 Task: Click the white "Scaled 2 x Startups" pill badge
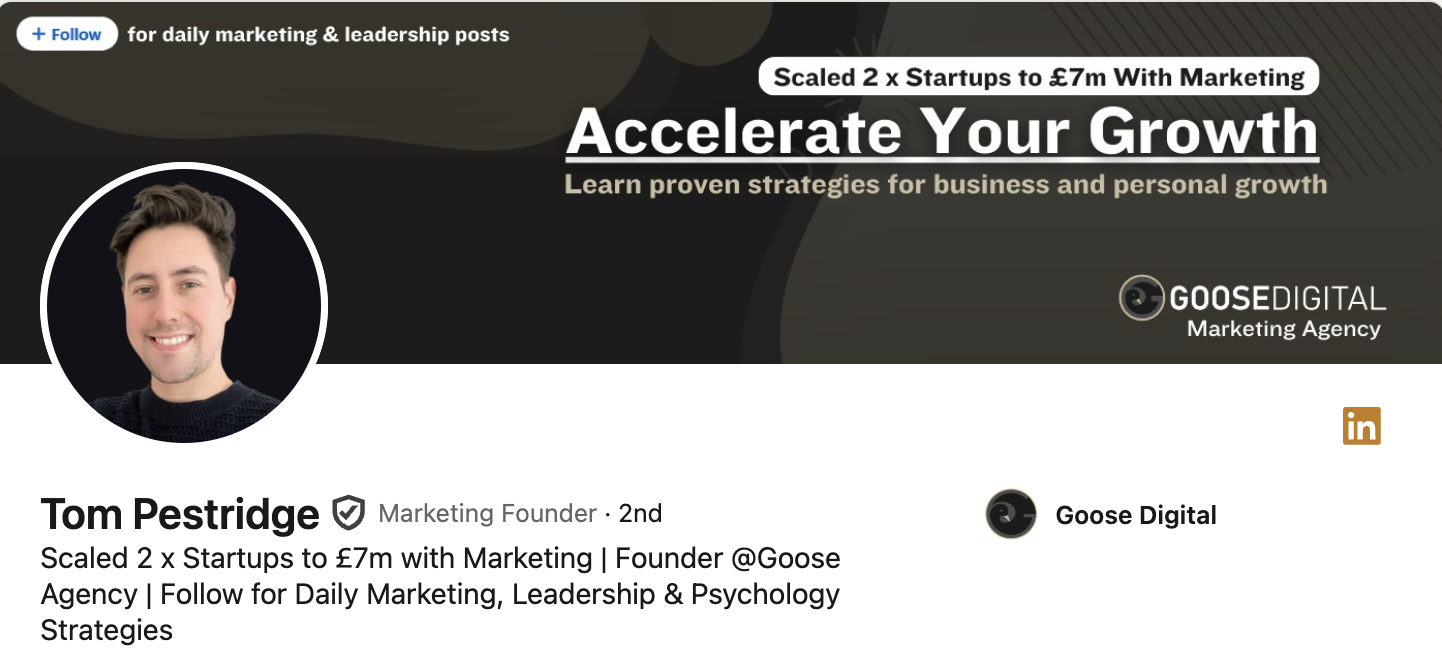click(1038, 77)
